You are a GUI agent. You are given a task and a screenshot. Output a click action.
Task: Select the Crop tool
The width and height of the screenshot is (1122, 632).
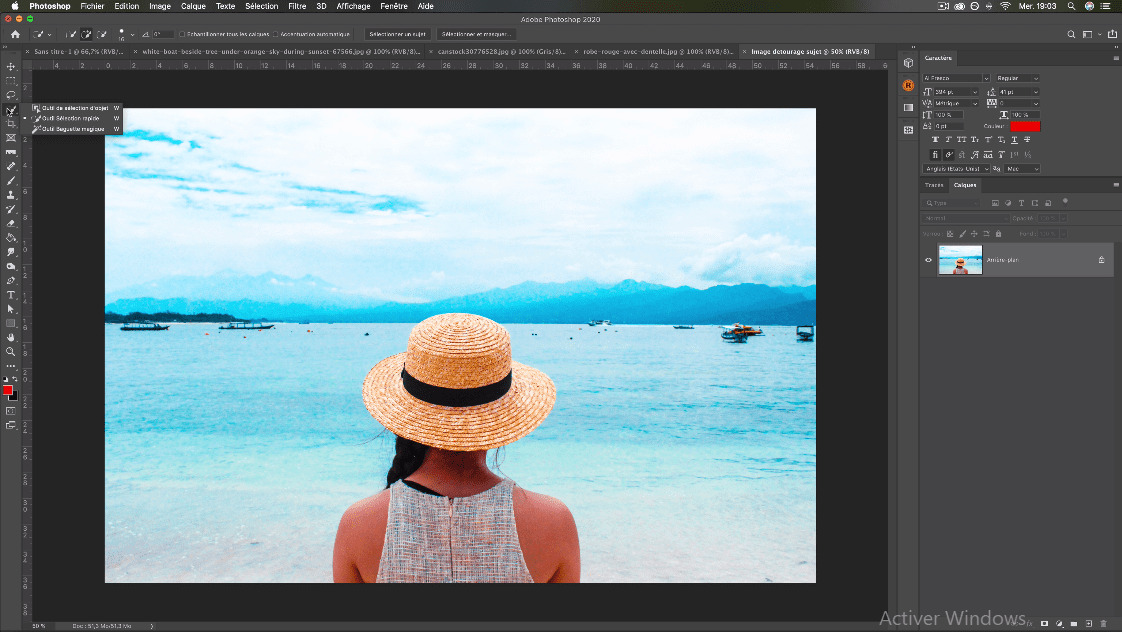click(11, 123)
